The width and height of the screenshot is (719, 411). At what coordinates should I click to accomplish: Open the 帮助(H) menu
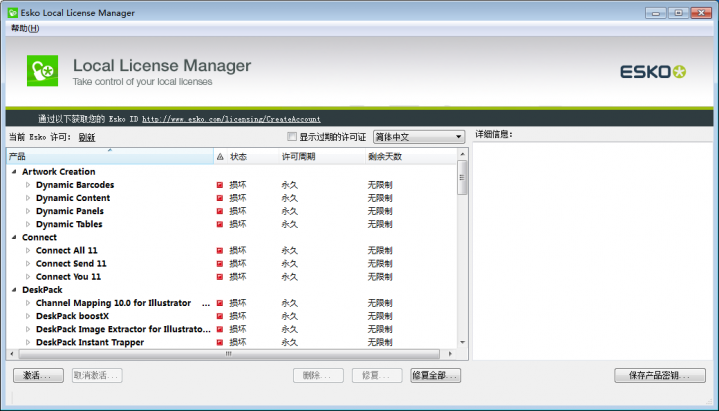click(25, 28)
